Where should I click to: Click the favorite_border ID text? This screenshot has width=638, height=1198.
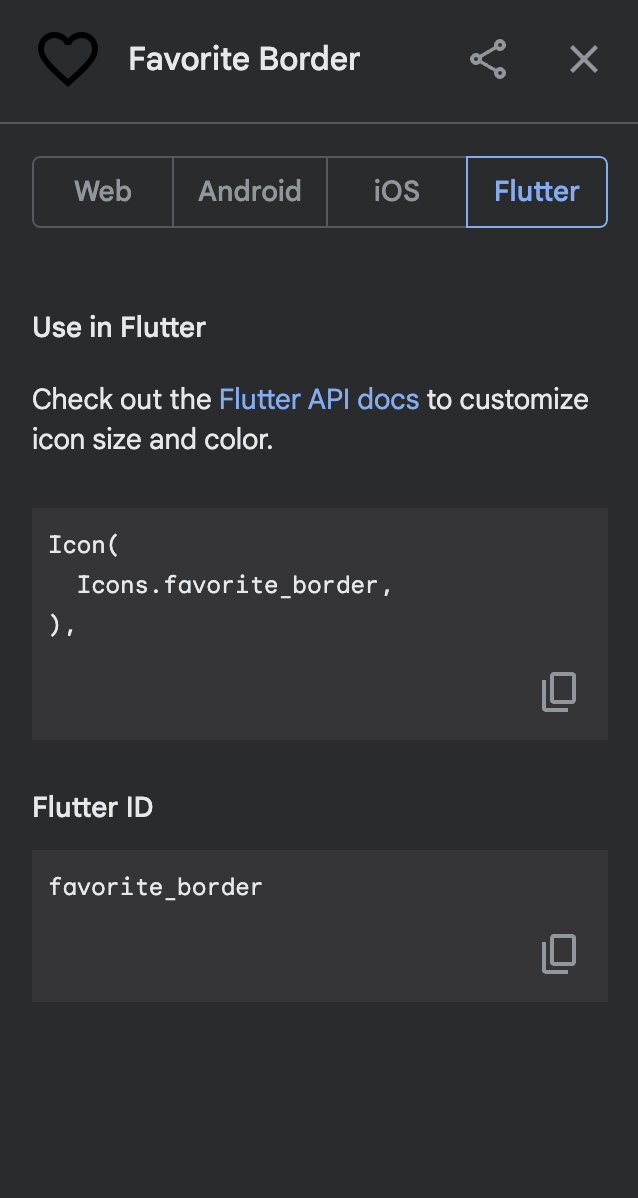[156, 887]
